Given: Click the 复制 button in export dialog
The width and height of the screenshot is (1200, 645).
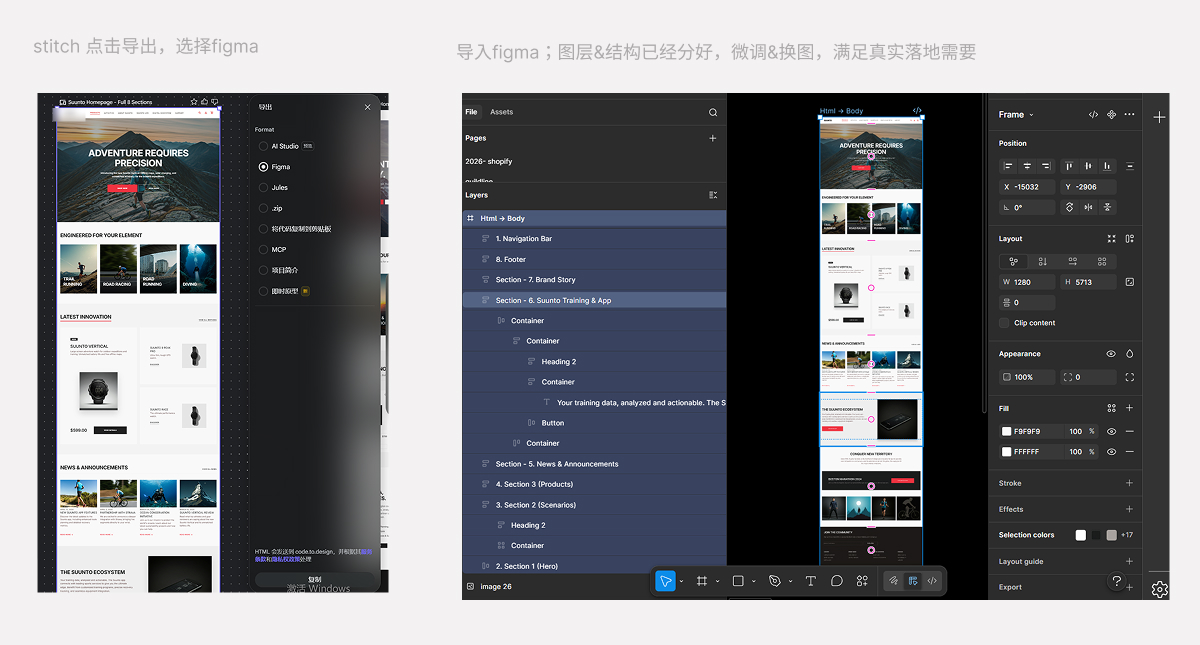Looking at the screenshot, I should point(315,580).
